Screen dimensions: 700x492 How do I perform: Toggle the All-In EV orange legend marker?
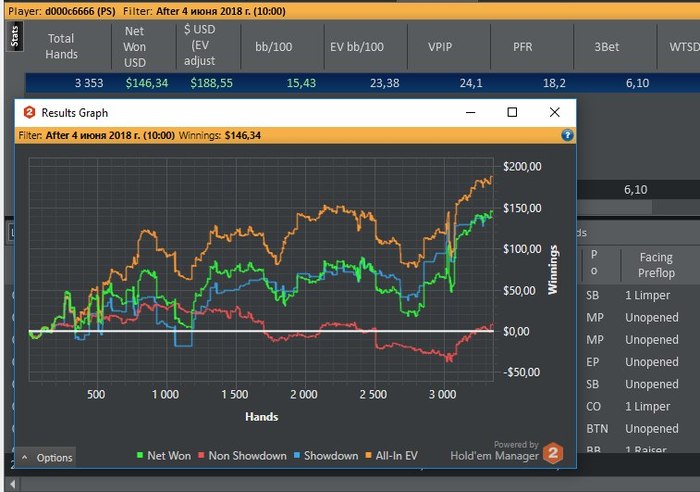368,455
